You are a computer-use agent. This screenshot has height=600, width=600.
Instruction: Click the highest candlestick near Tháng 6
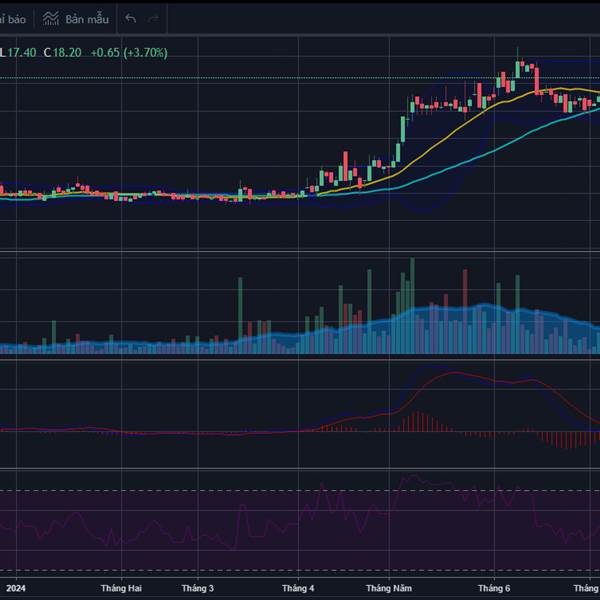(x=518, y=66)
